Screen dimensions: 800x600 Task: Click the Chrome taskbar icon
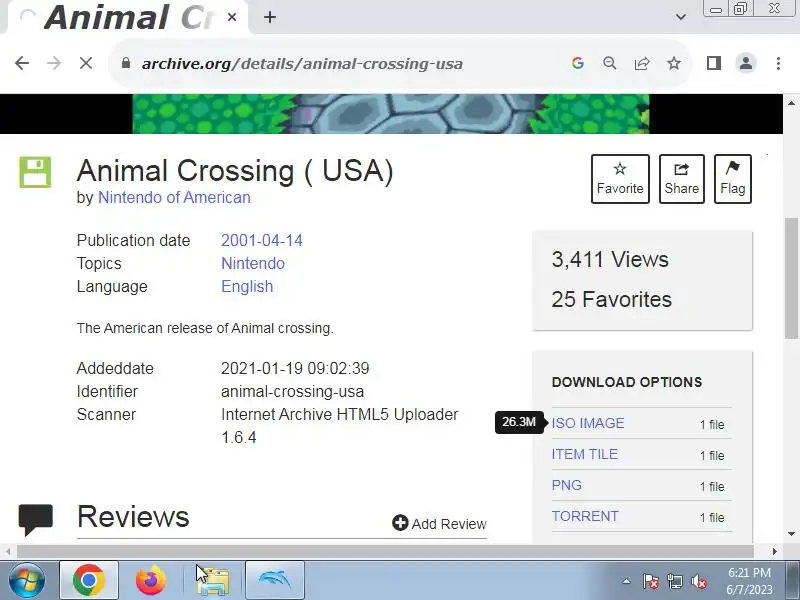pyautogui.click(x=89, y=581)
